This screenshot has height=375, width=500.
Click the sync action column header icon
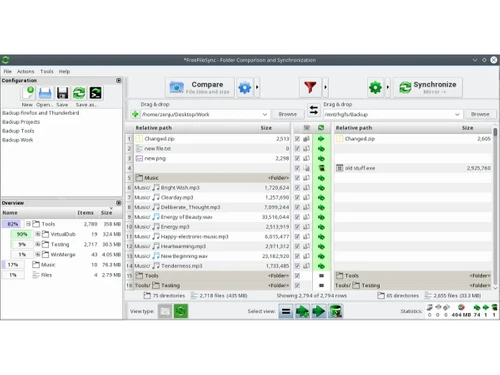point(321,128)
